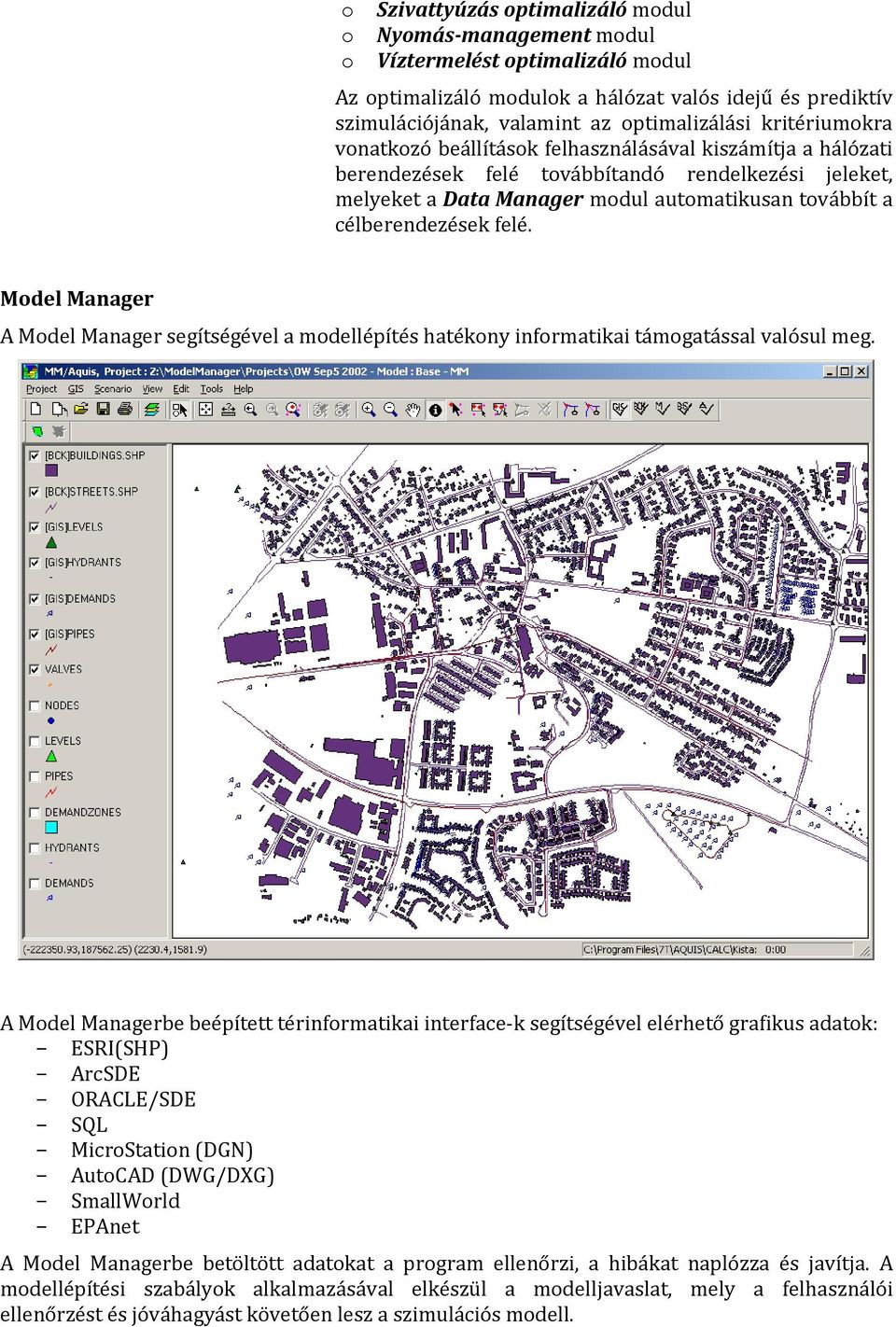This screenshot has width=896, height=1327.
Task: Open the GIS menu
Action: point(76,389)
